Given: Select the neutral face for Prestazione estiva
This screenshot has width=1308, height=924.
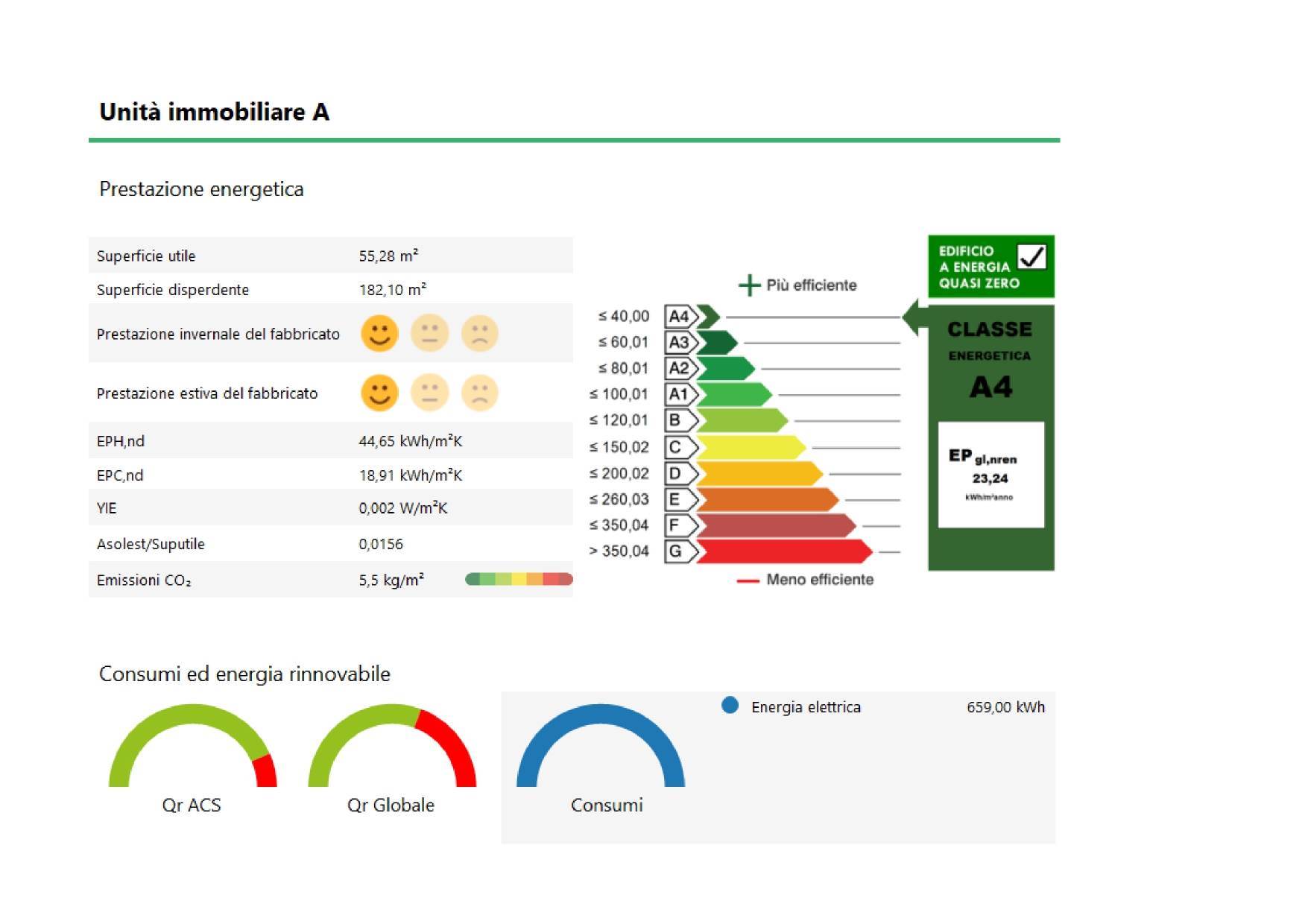Looking at the screenshot, I should pyautogui.click(x=429, y=393).
